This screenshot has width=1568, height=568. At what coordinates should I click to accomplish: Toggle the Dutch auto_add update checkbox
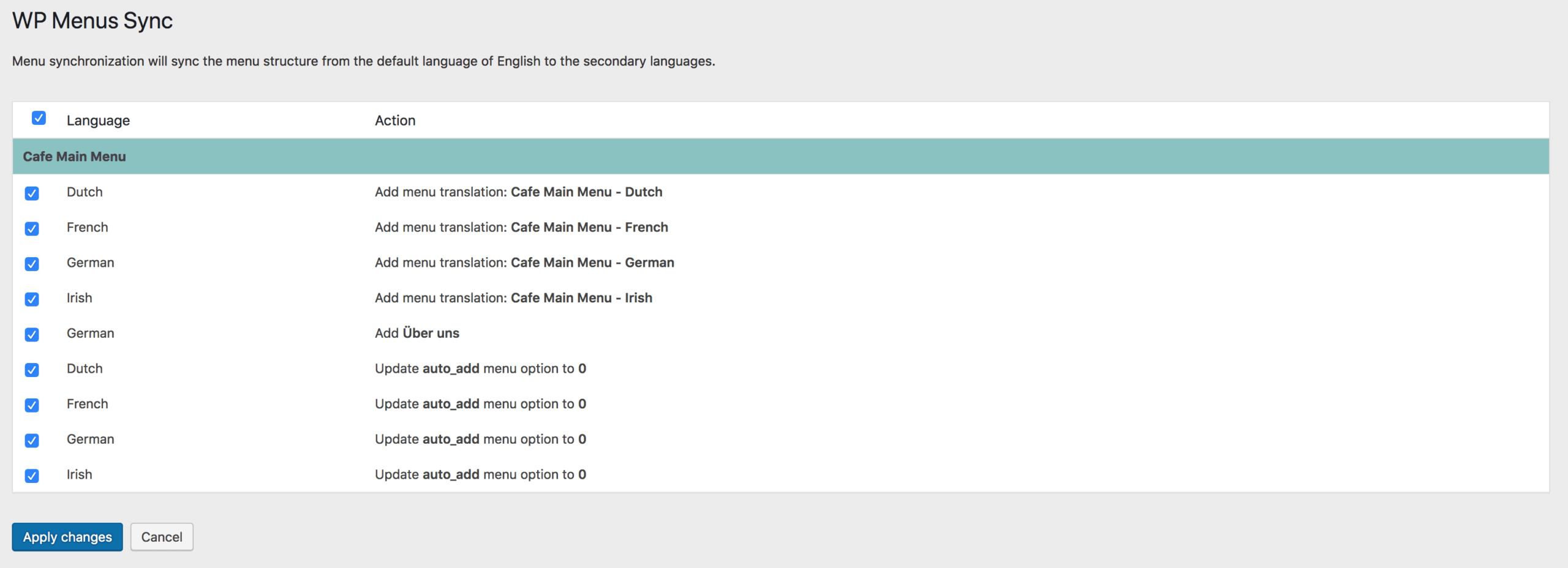coord(31,370)
